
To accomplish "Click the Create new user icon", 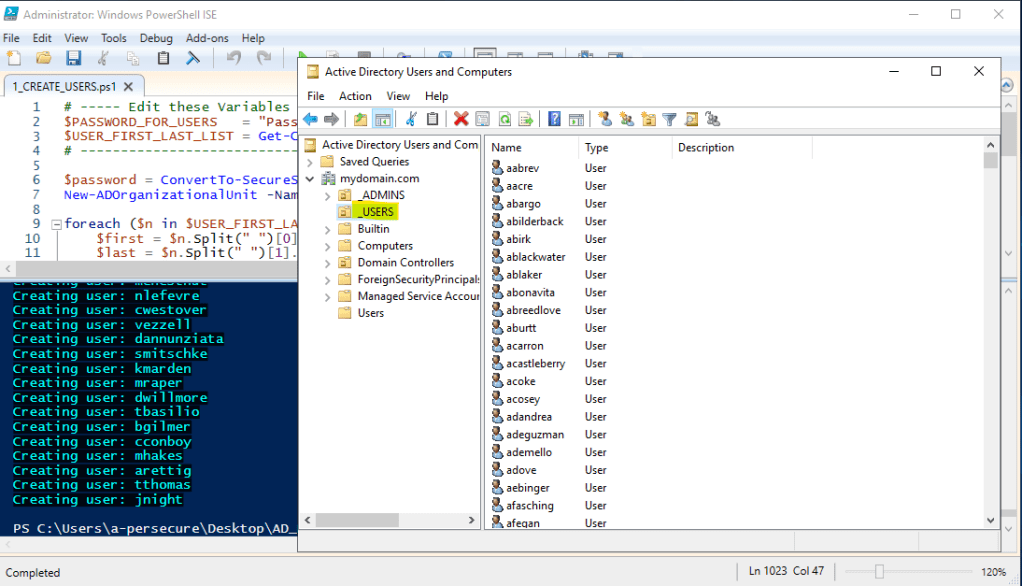I will tap(604, 119).
